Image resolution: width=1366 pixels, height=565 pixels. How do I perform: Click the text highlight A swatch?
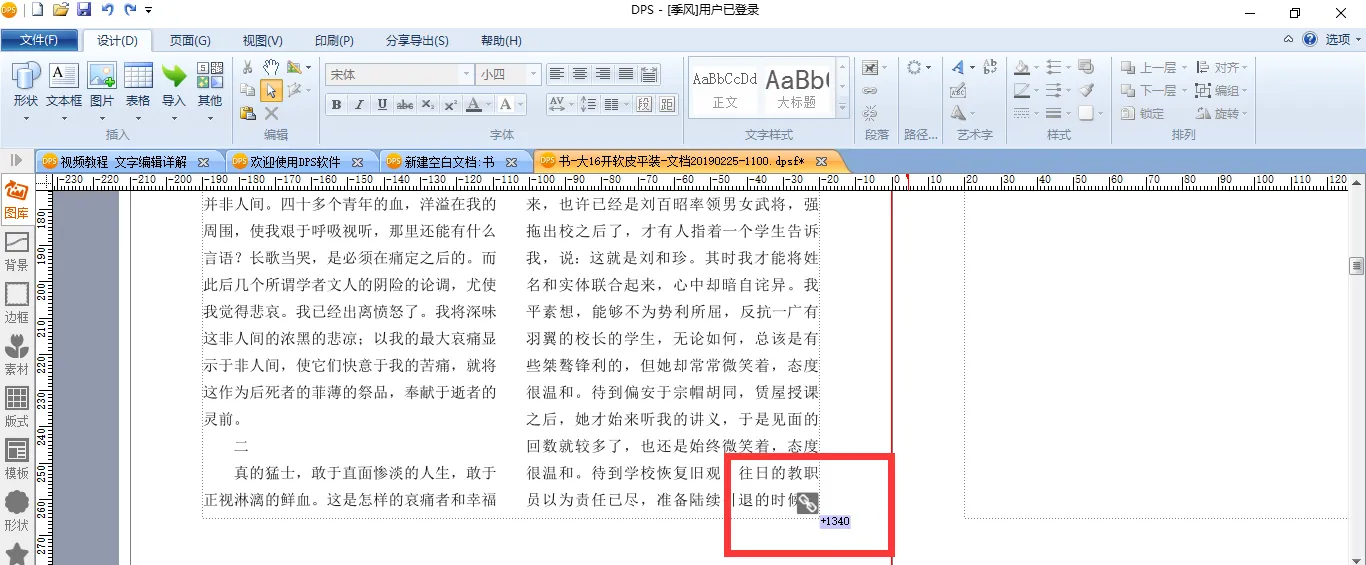click(x=506, y=104)
